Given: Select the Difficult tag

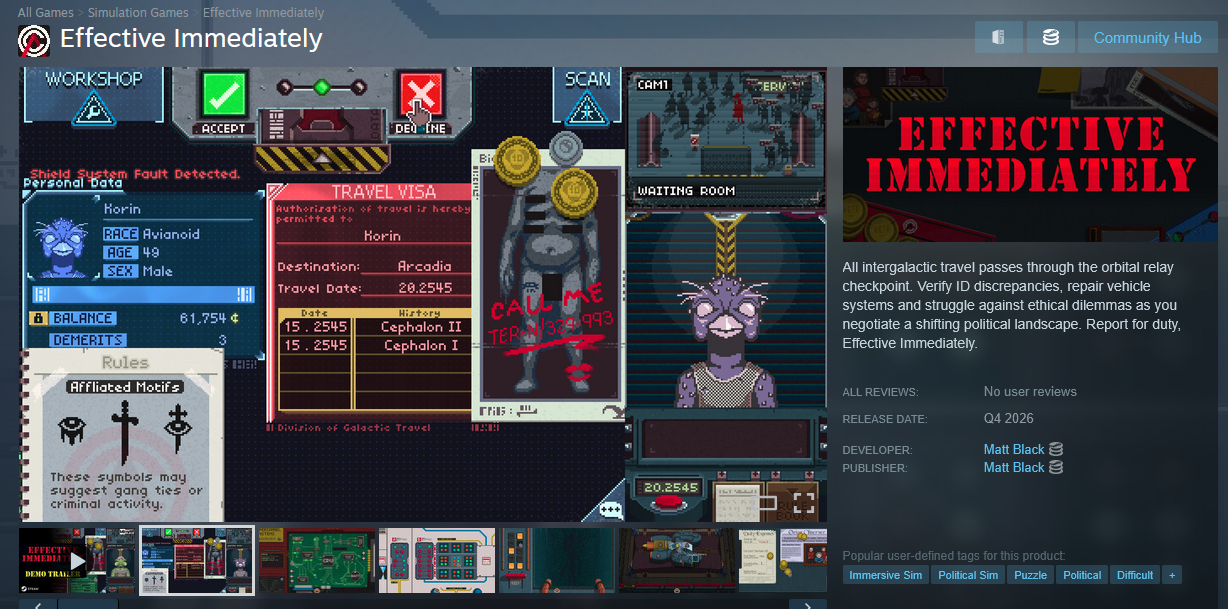Looking at the screenshot, I should pyautogui.click(x=1135, y=575).
